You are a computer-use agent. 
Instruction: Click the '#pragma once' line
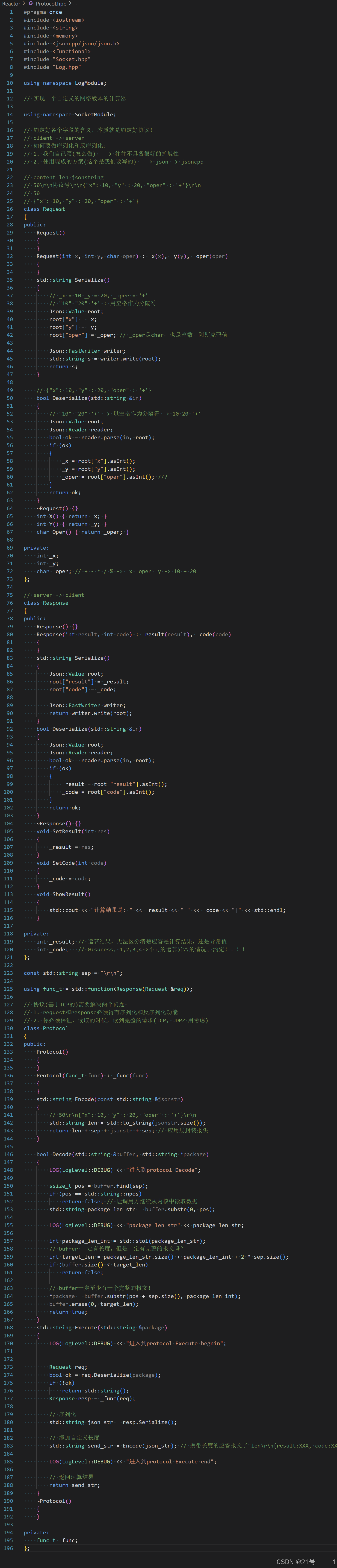point(43,12)
